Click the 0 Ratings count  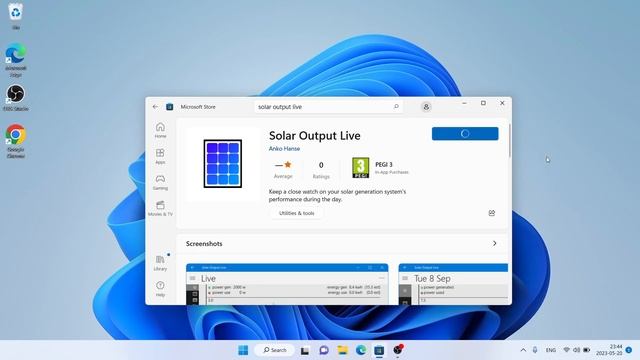click(321, 170)
